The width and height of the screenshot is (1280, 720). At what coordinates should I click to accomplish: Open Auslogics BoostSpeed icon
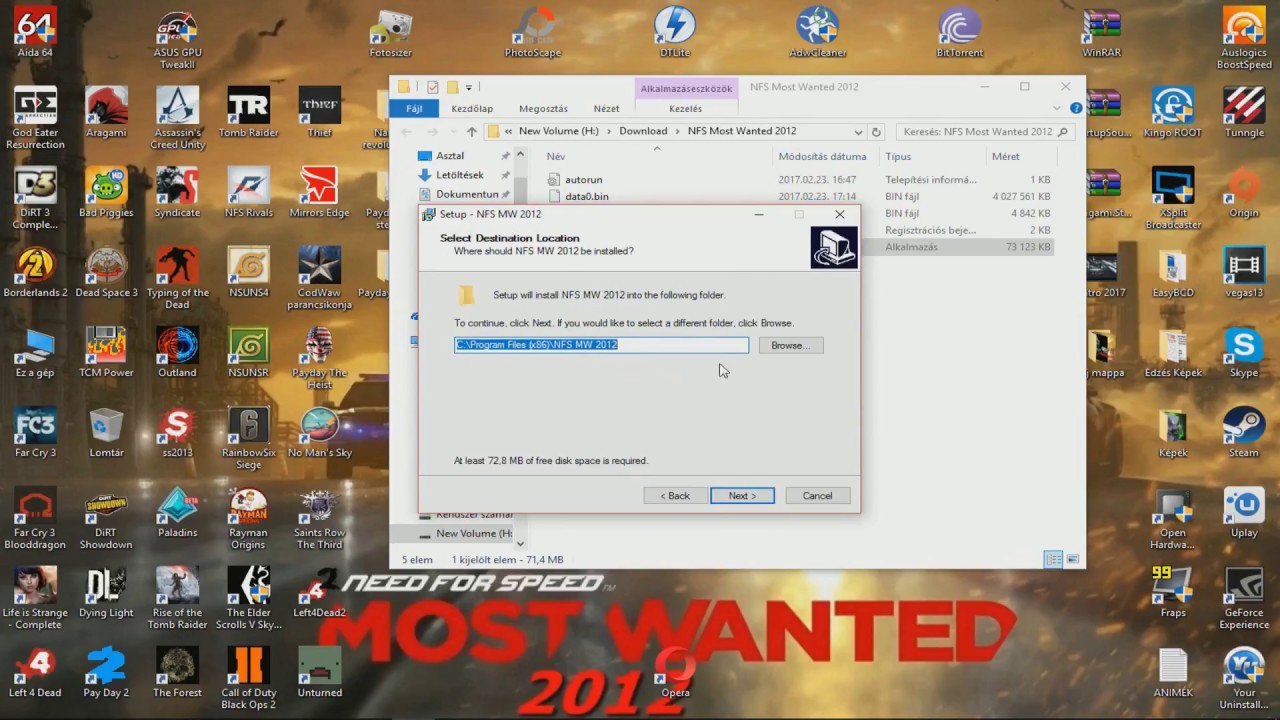1244,40
